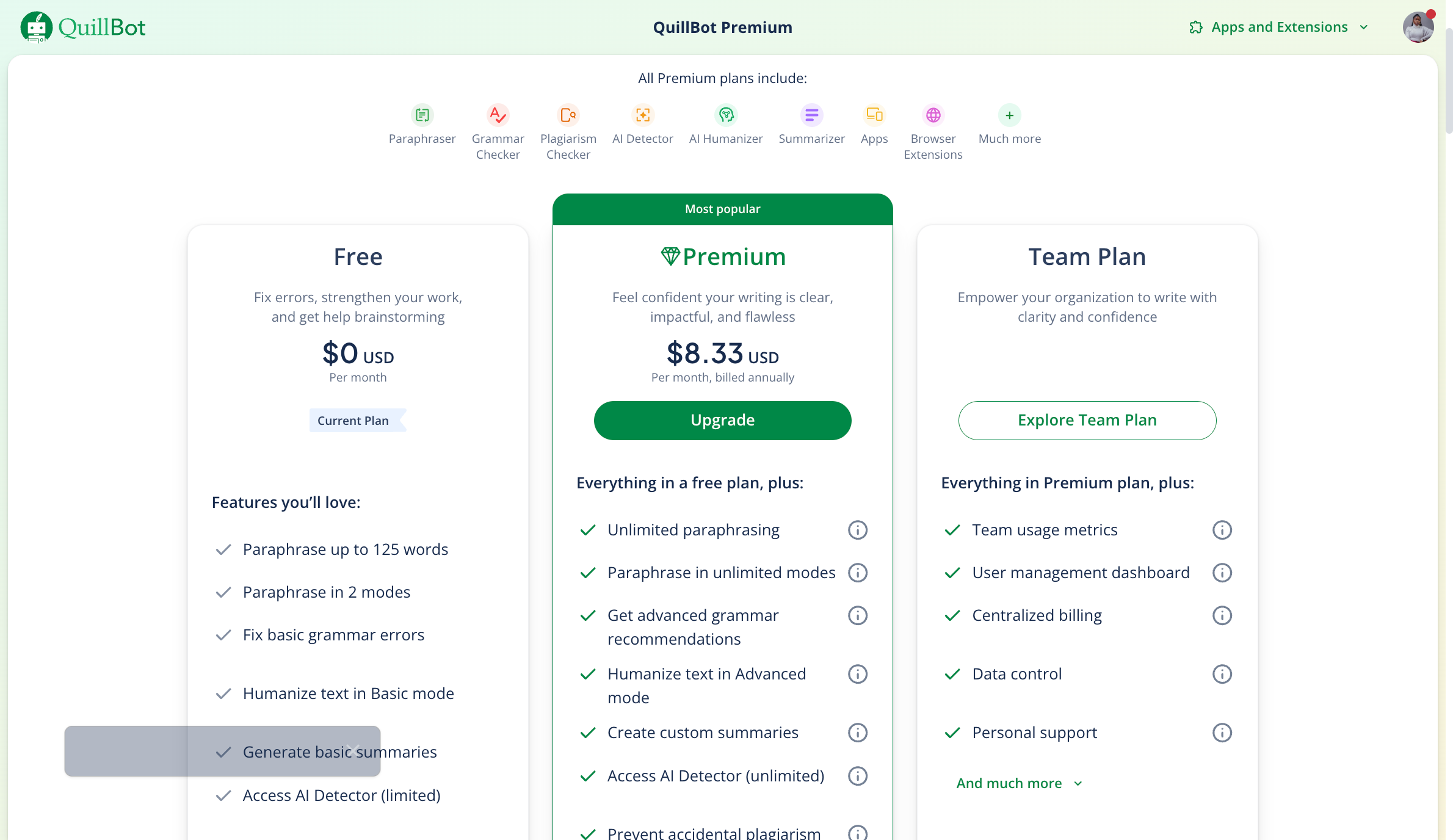Click the QuillBot logo
Screen dimensions: 1453x840
pos(83,27)
